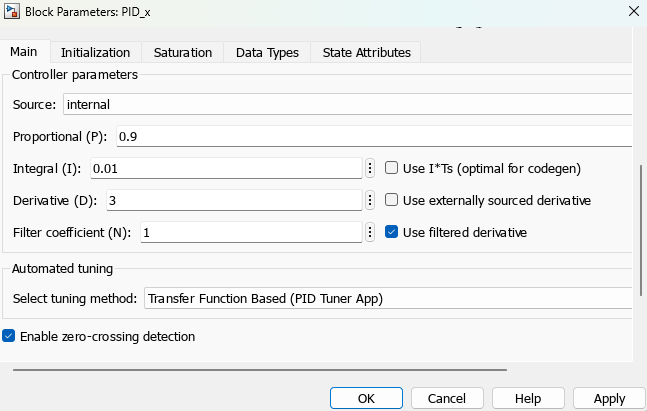Click the Simulink block icon in title bar
This screenshot has width=647, height=411.
11,11
